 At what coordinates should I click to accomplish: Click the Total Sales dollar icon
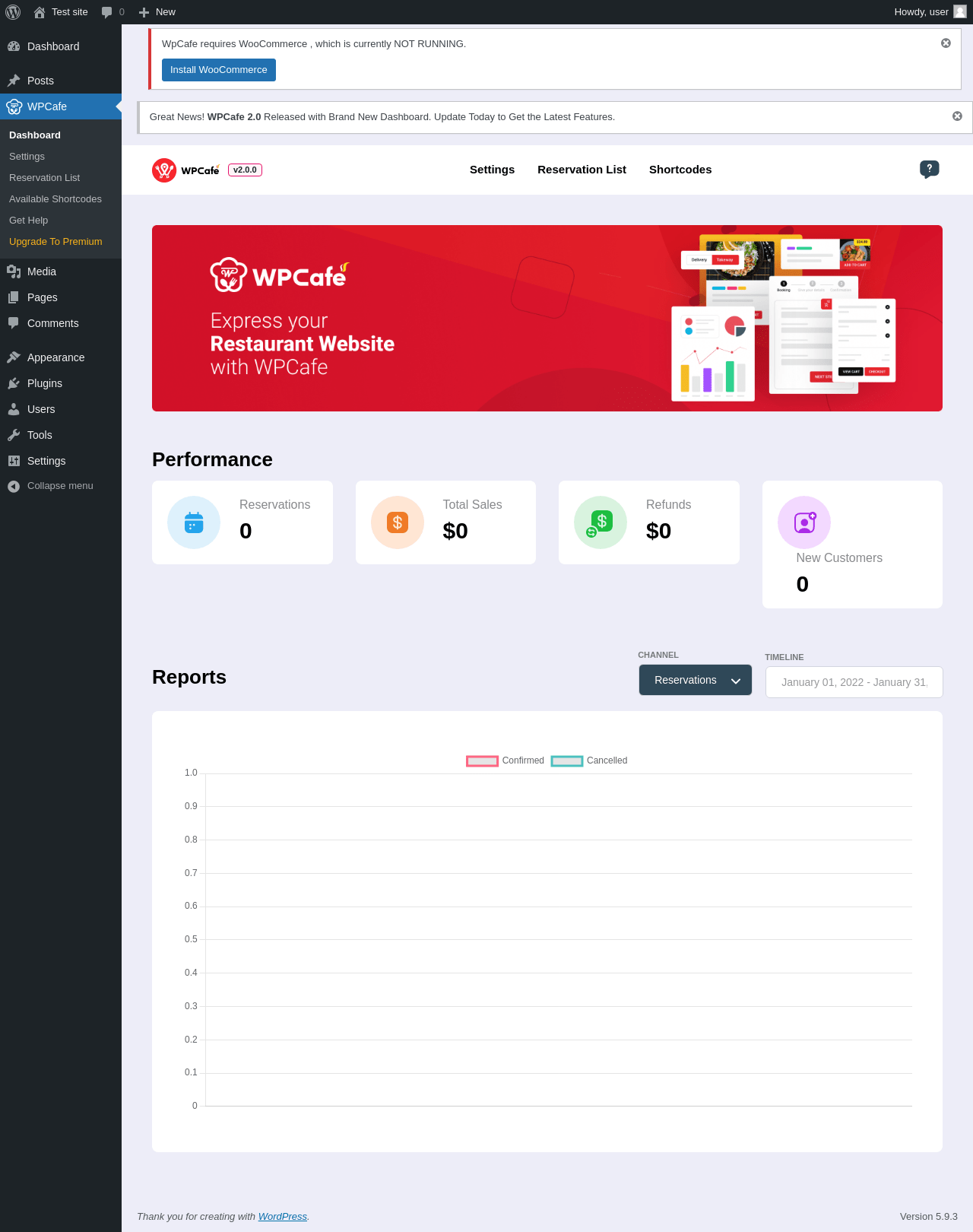click(x=398, y=522)
